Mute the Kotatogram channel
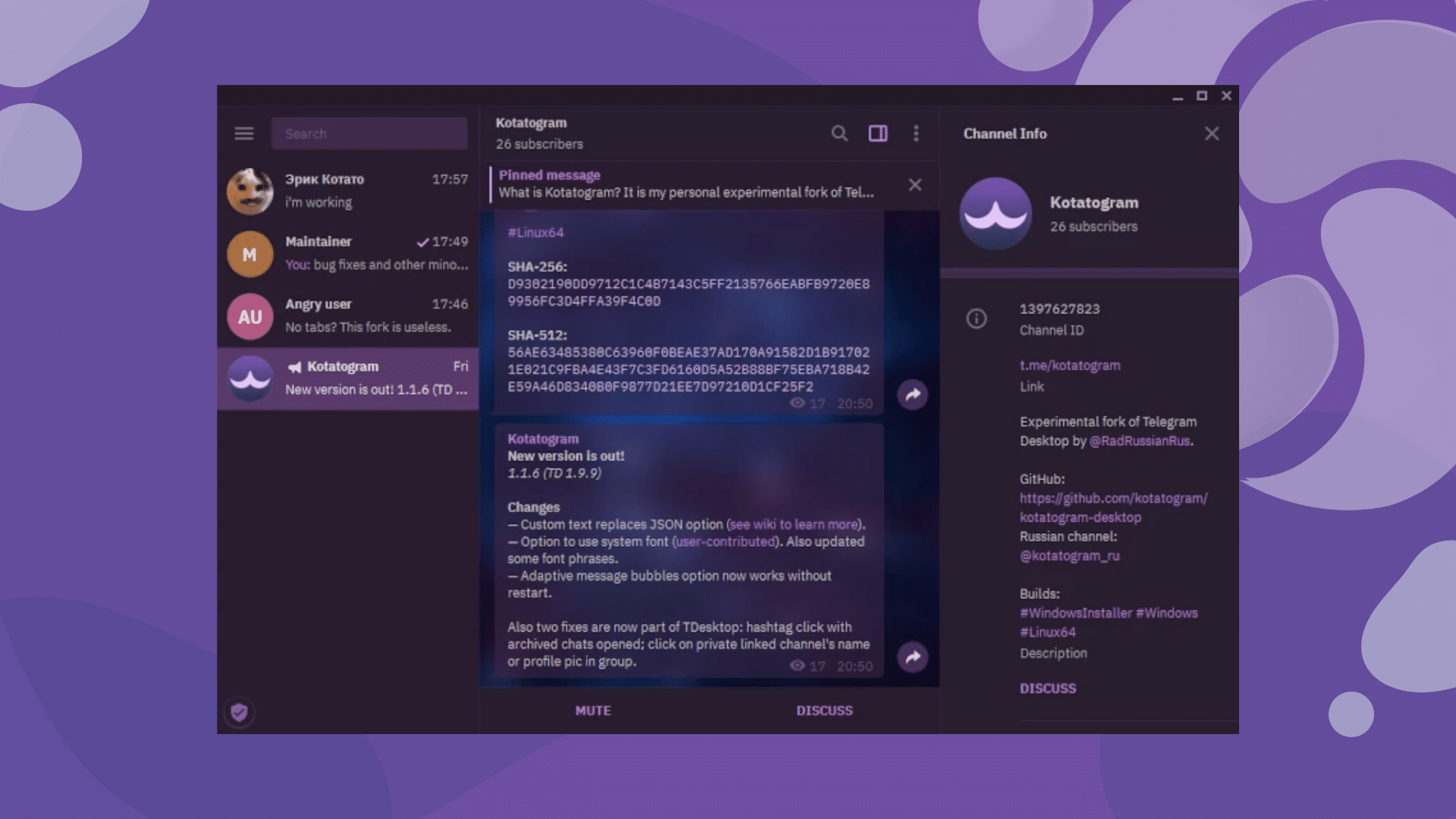1456x819 pixels. 593,711
